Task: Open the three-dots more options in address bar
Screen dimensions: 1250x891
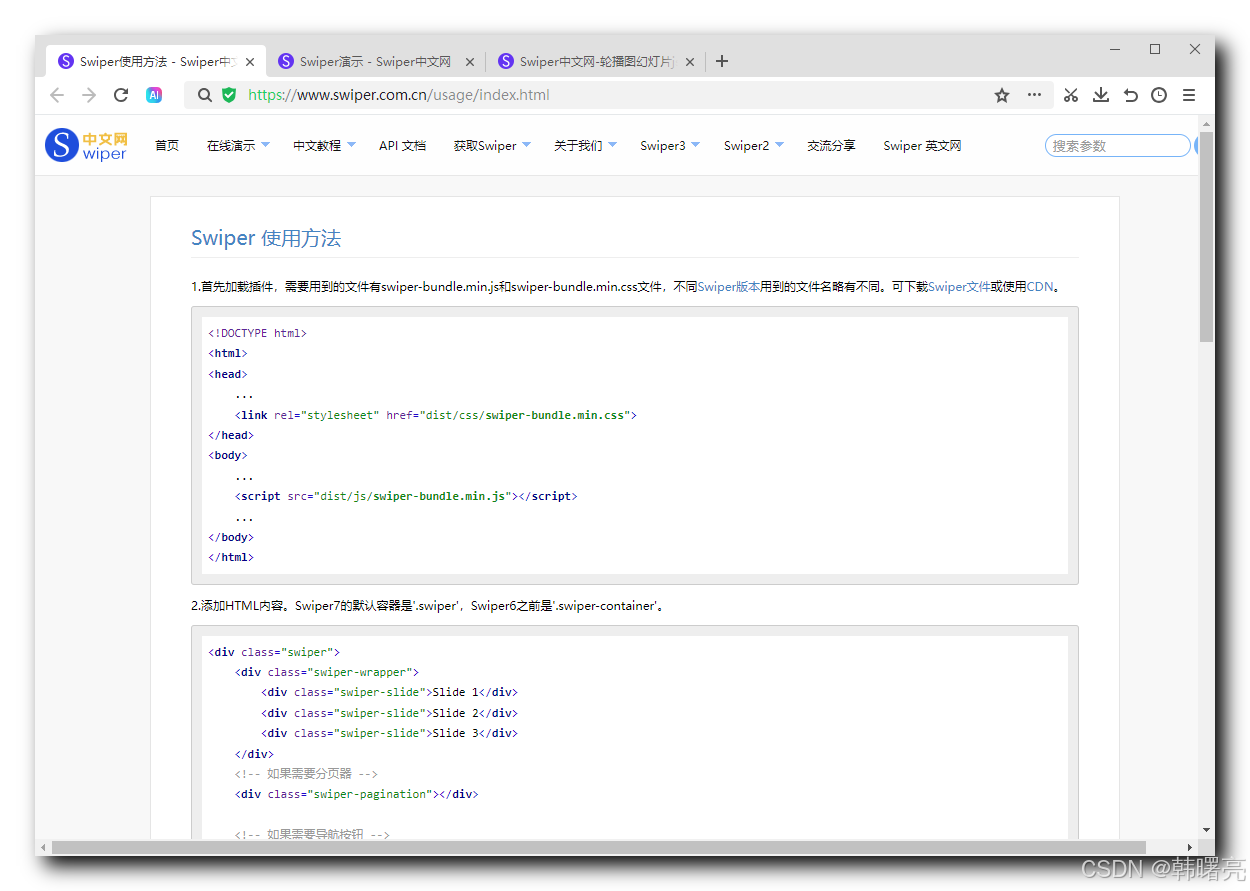Action: pyautogui.click(x=1034, y=95)
